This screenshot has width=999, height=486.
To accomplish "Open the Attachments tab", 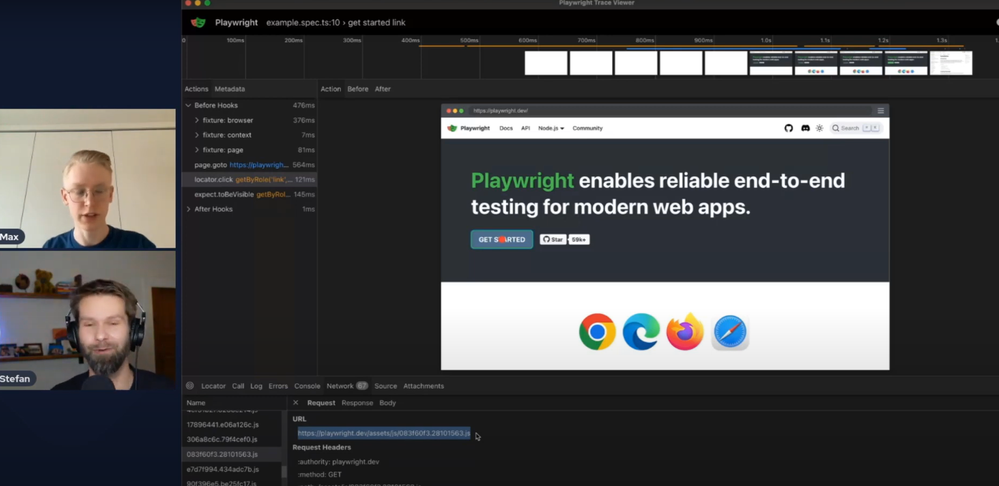I will 424,386.
